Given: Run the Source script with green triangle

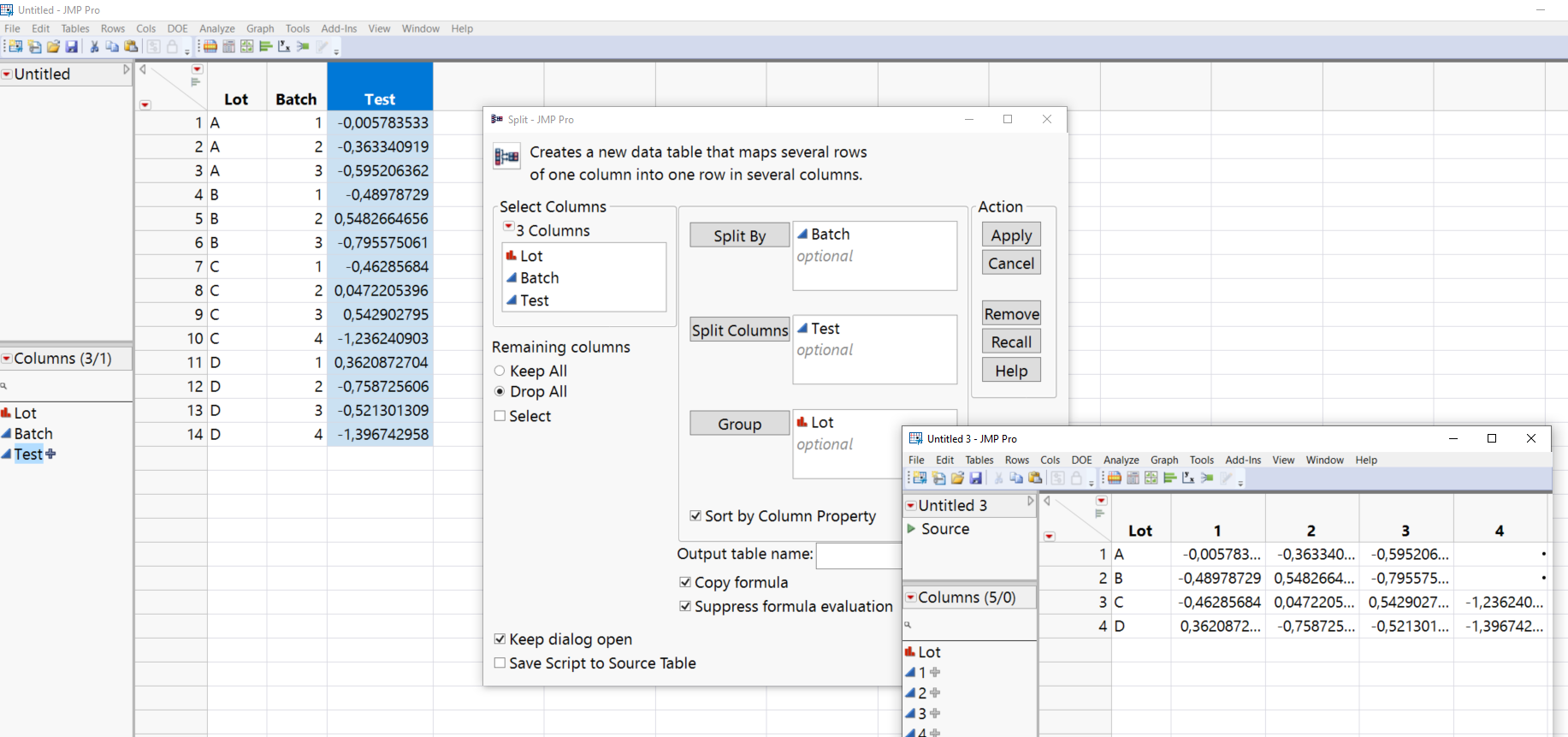Looking at the screenshot, I should point(912,529).
